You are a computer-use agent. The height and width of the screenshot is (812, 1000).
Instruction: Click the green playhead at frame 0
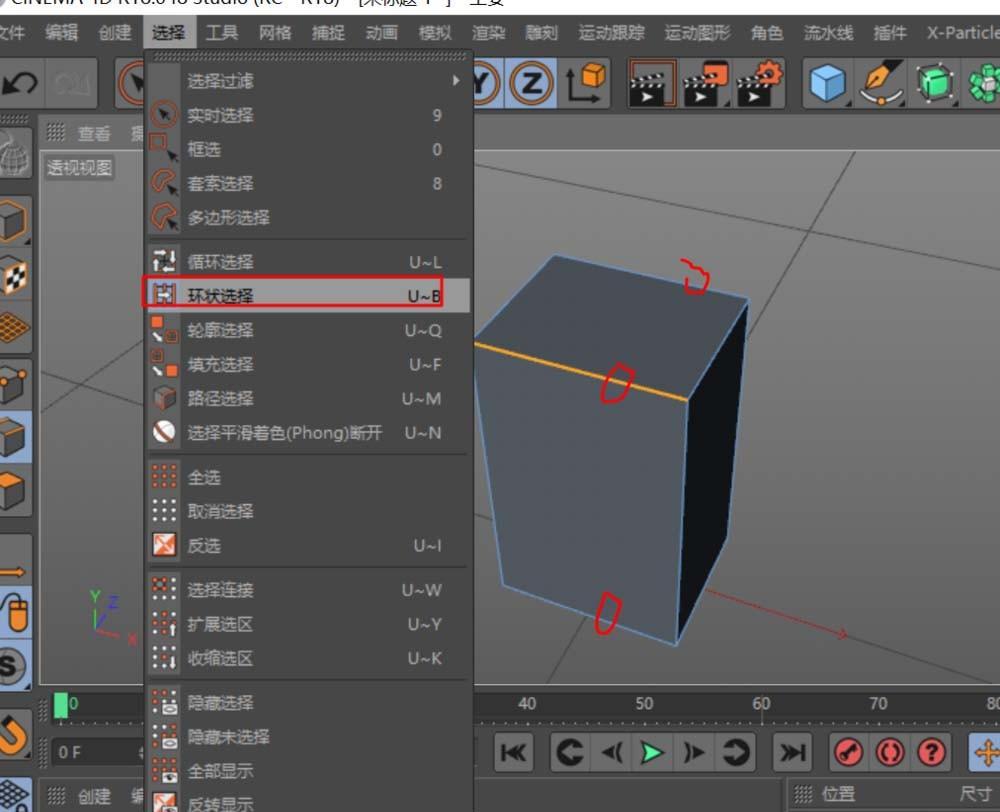(x=62, y=705)
